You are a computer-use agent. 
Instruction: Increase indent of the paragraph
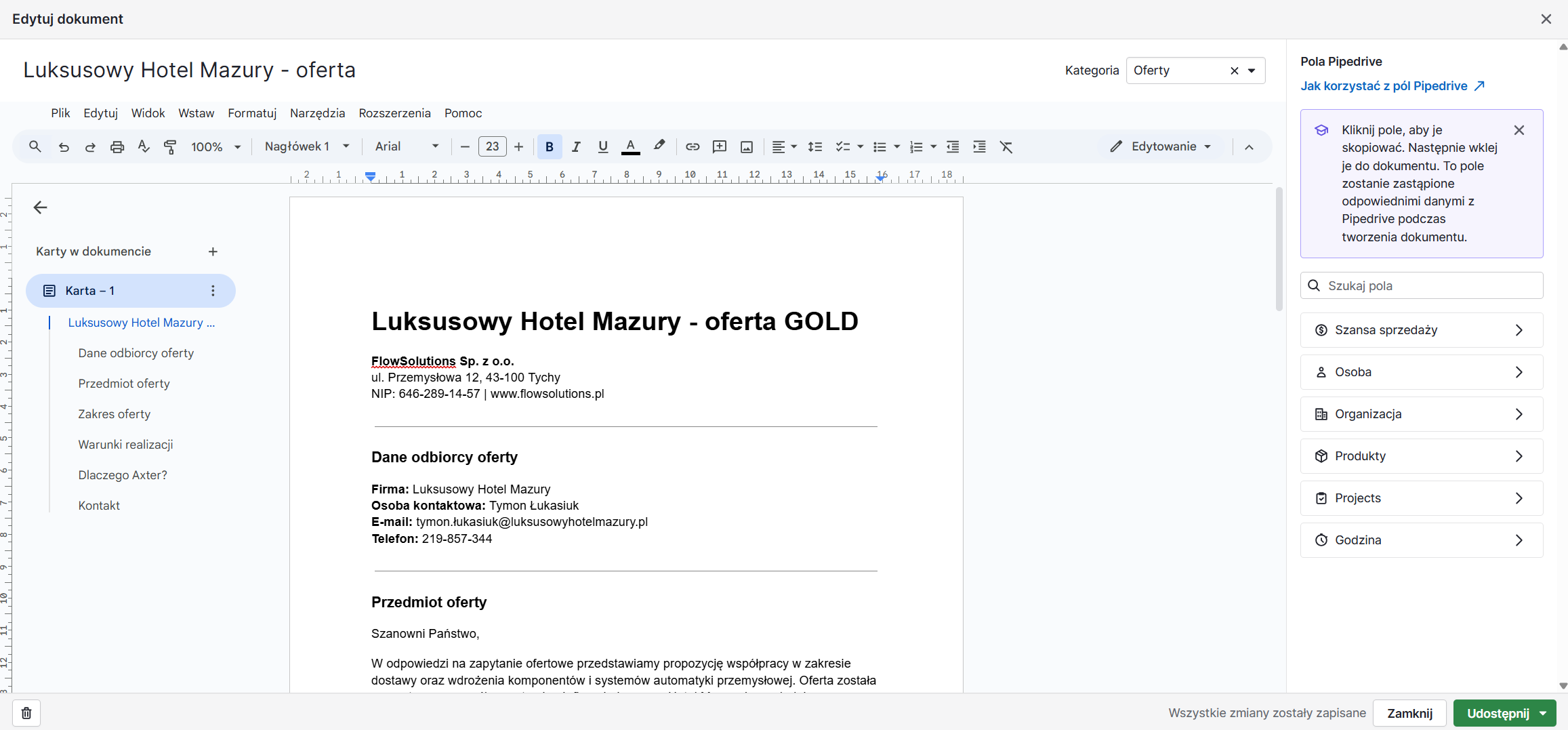(x=980, y=146)
